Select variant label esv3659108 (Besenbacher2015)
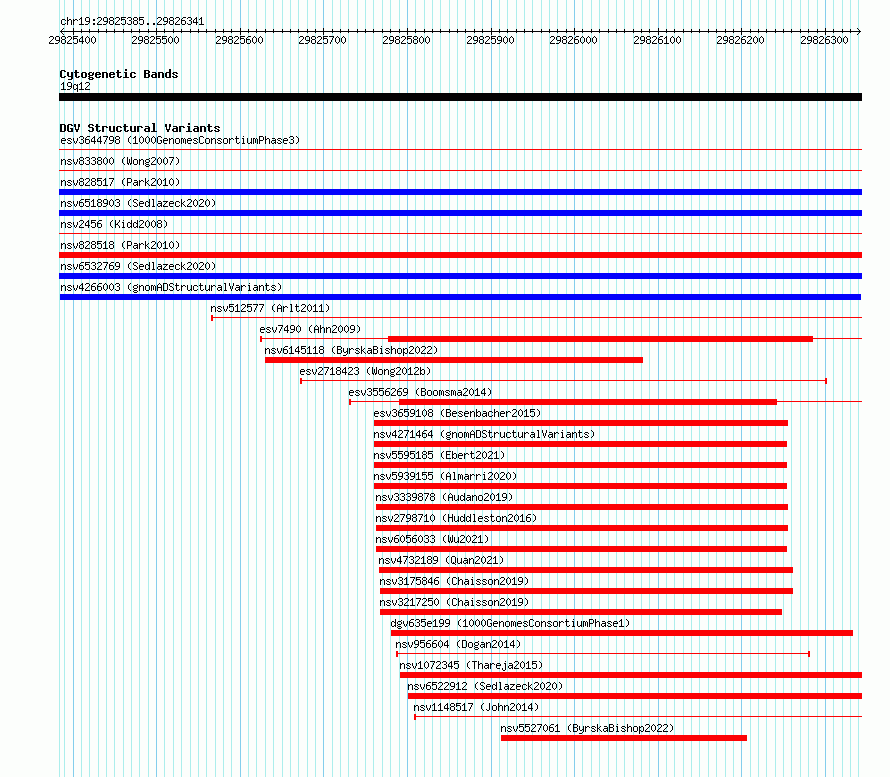The image size is (890, 777). (x=457, y=413)
